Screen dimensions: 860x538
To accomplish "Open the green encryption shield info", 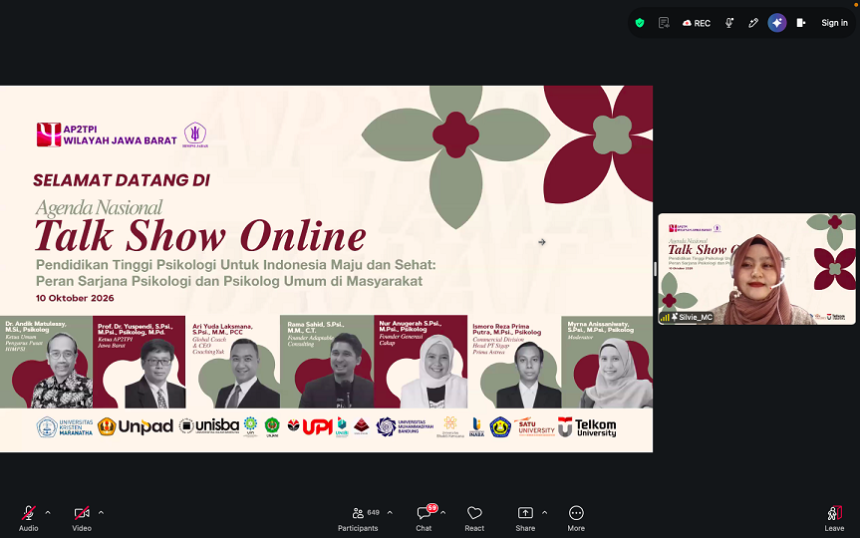I will pyautogui.click(x=640, y=23).
